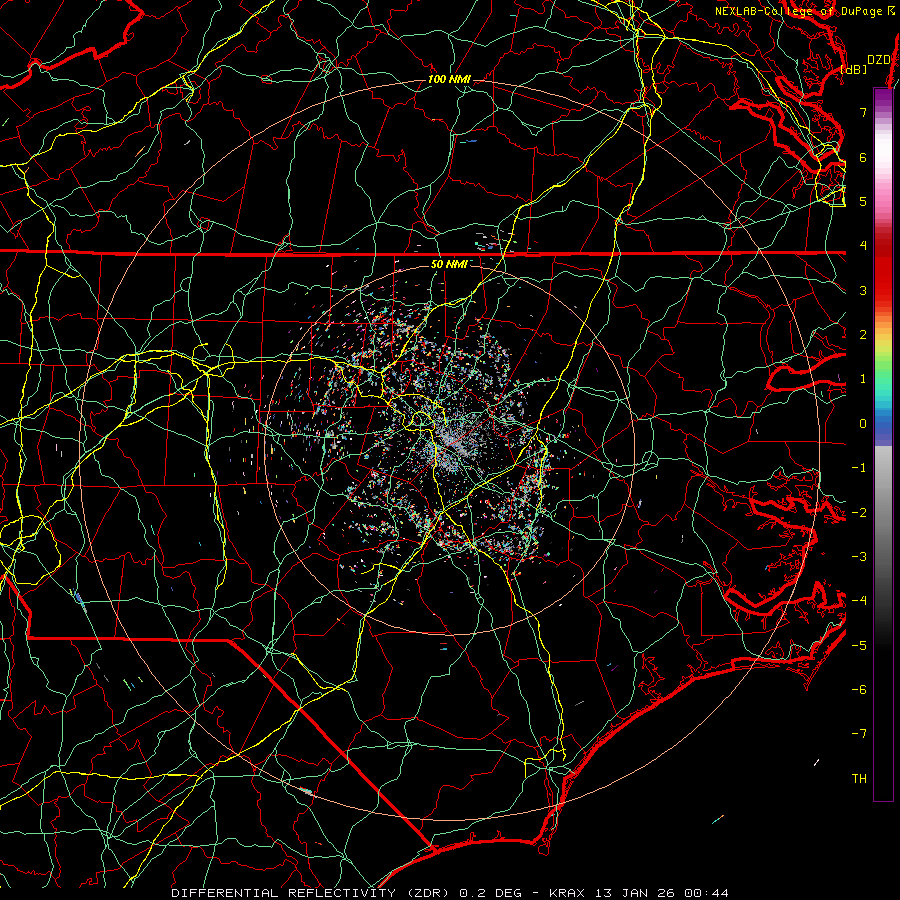Click the 7 value on color scale

[x=863, y=112]
